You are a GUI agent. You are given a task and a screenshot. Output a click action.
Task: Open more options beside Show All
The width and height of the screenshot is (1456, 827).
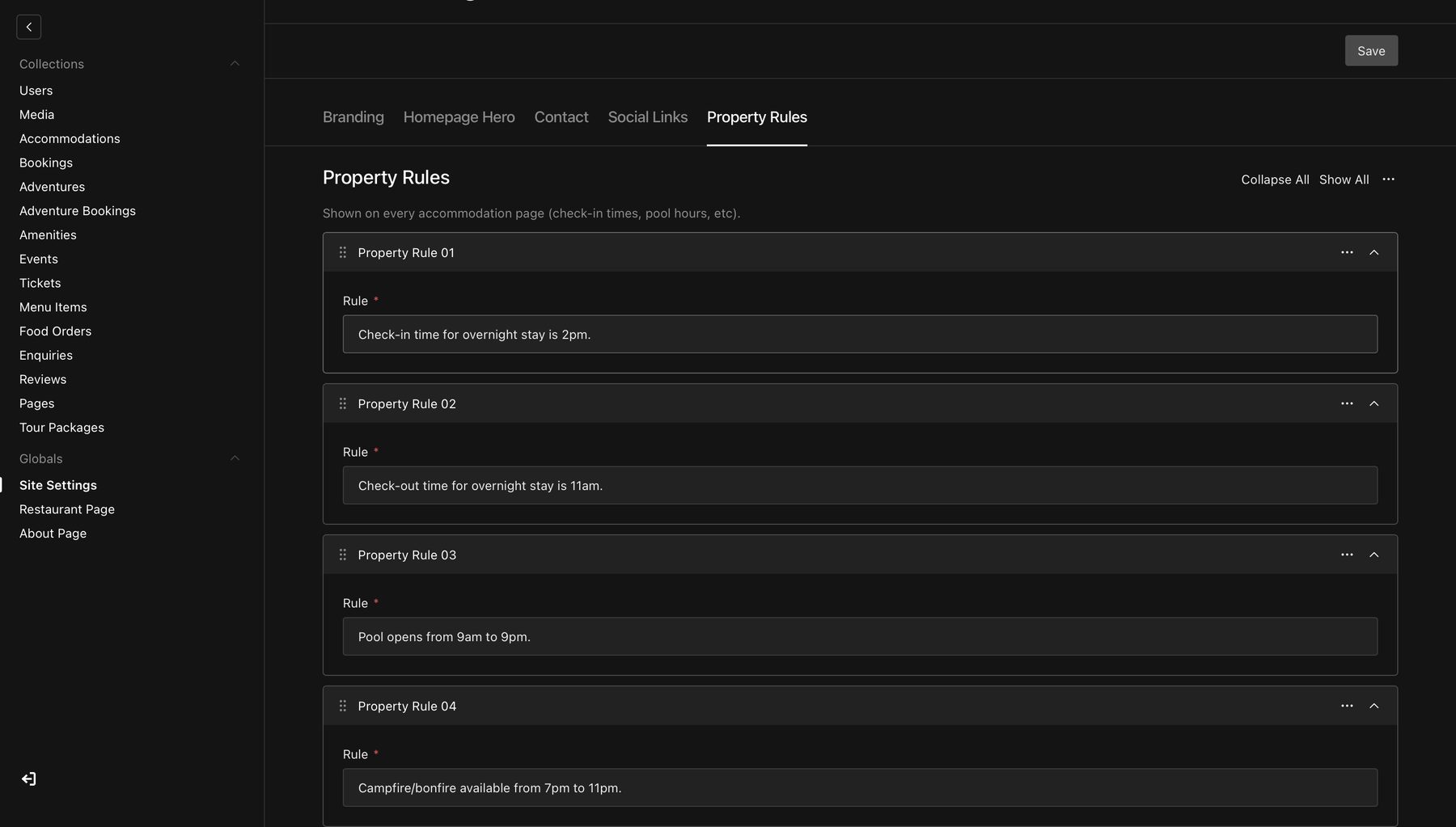pyautogui.click(x=1388, y=179)
